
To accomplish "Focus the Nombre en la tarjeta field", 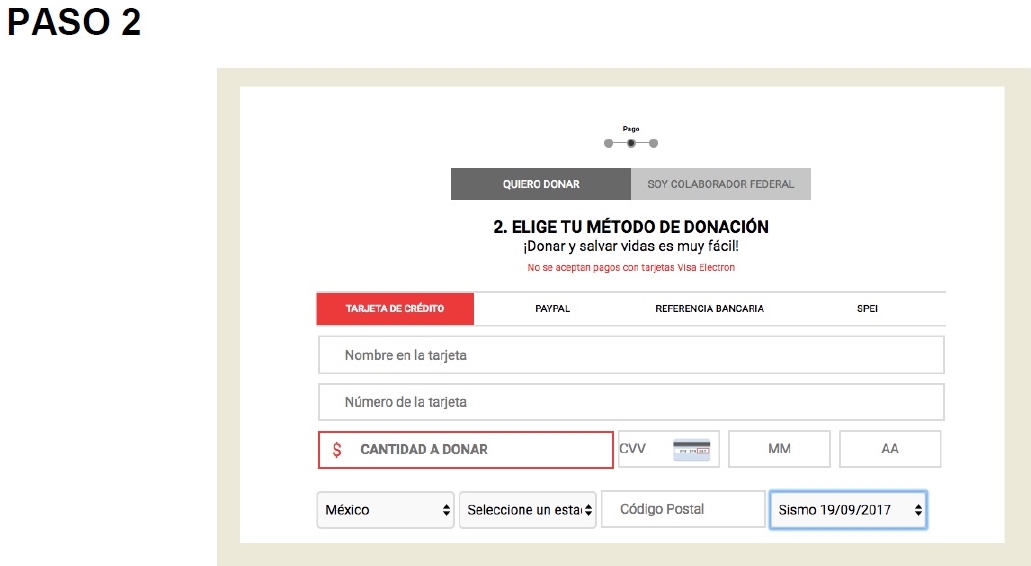I will click(631, 355).
